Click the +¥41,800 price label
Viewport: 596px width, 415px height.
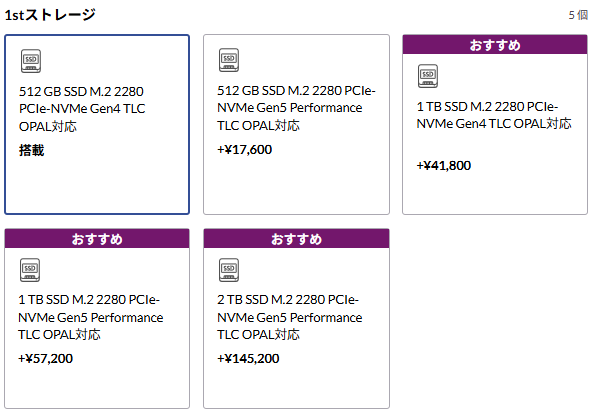[x=444, y=166]
